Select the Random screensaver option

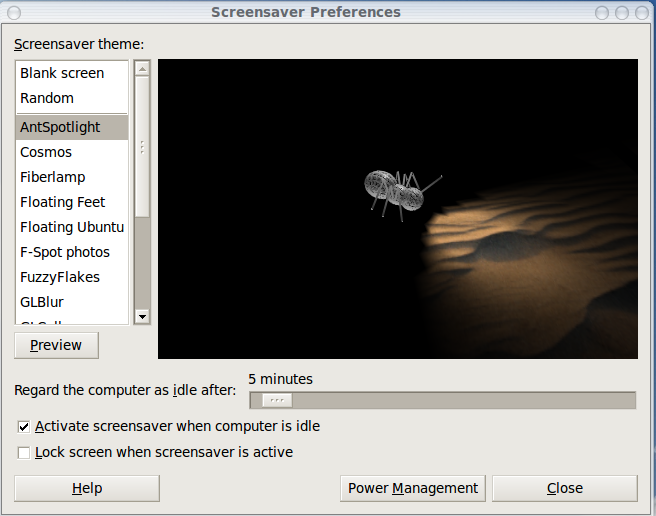tap(72, 98)
